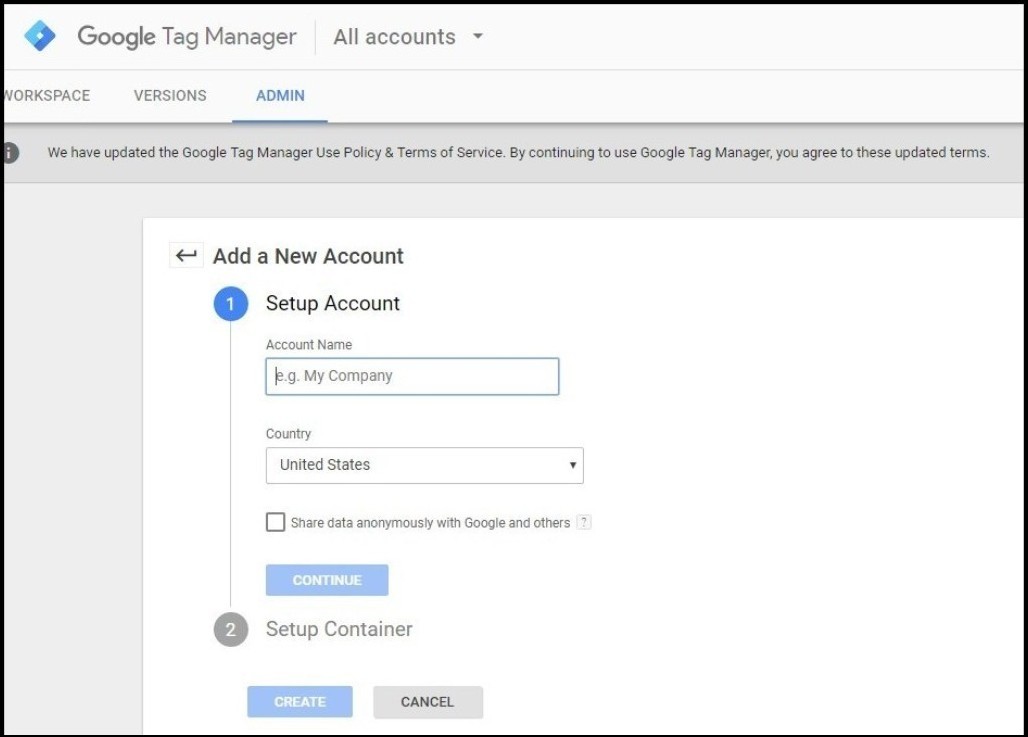Select step 1 circle for Setup Account
This screenshot has height=737, width=1028.
click(x=231, y=304)
